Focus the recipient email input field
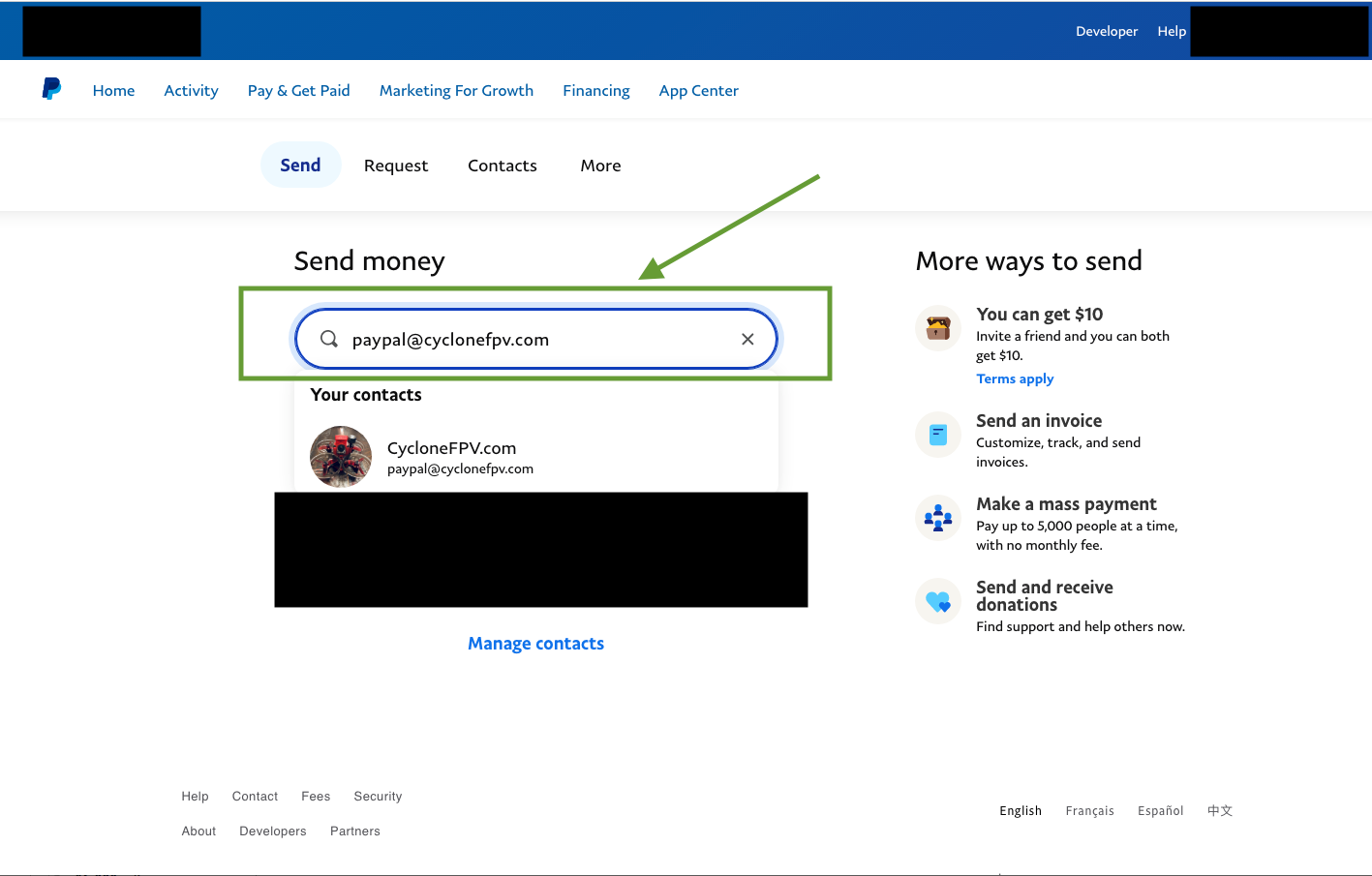Image resolution: width=1372 pixels, height=876 pixels. (536, 339)
